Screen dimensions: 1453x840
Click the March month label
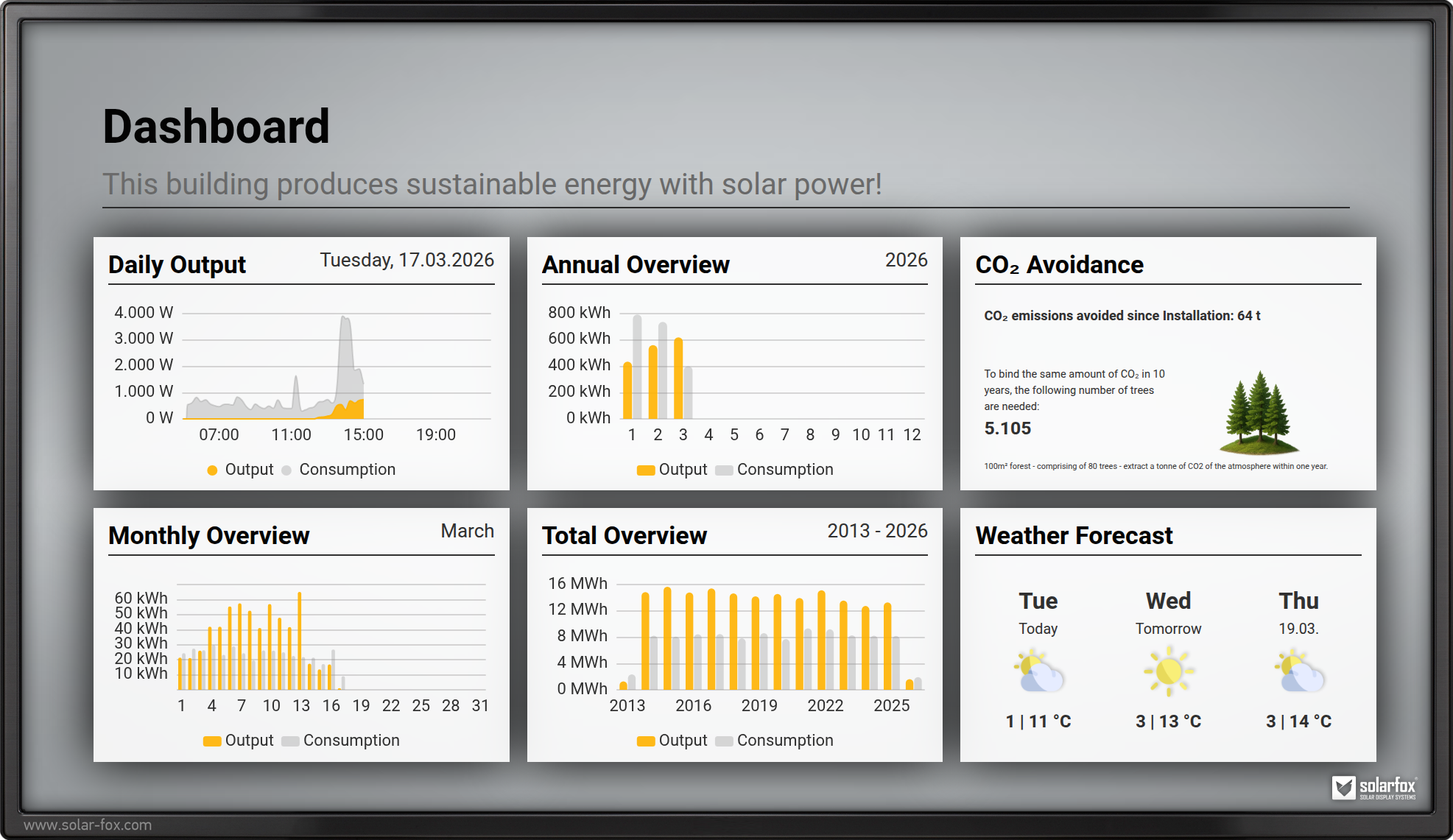467,531
